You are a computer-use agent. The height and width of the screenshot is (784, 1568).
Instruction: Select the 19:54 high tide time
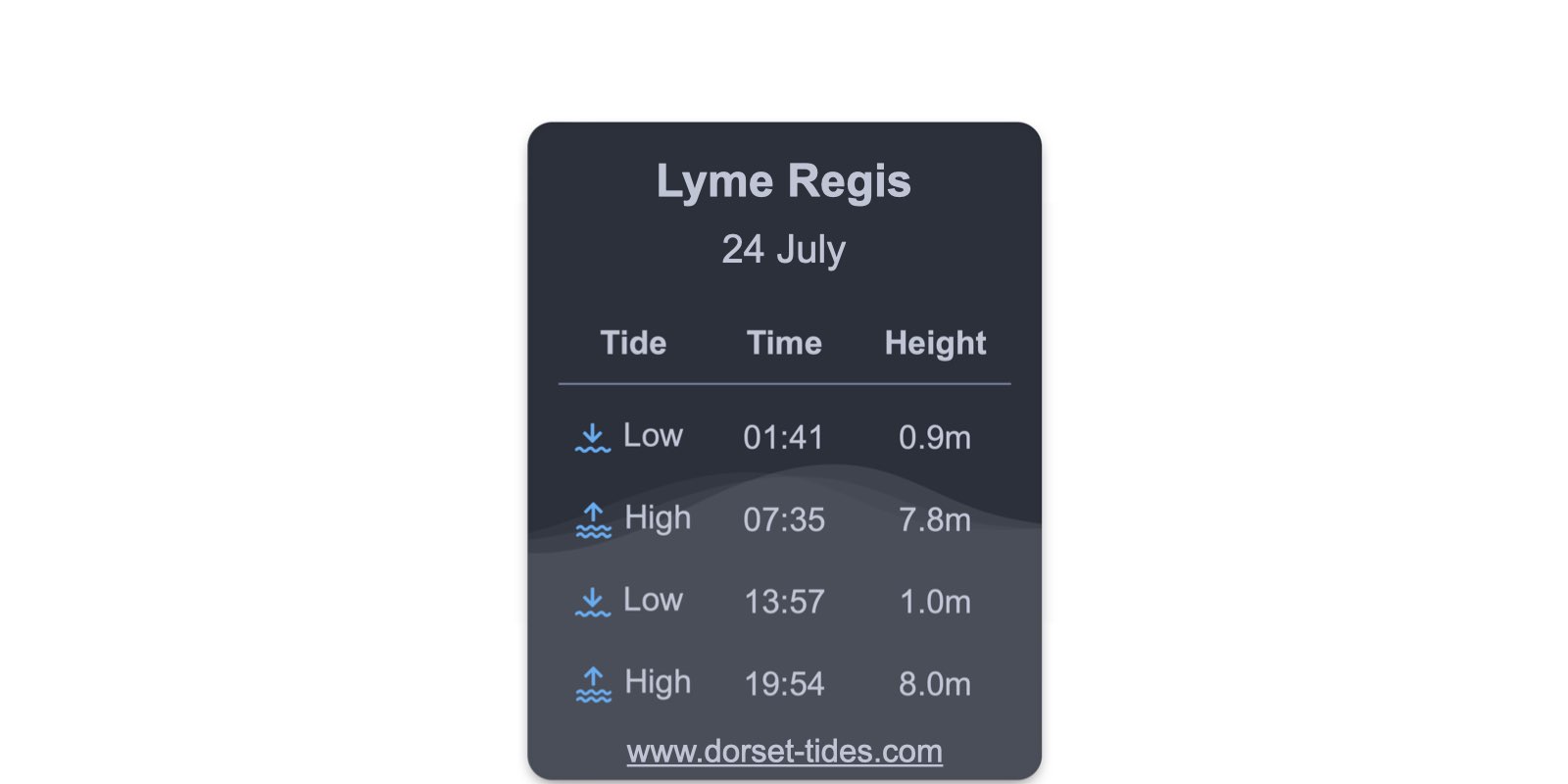pyautogui.click(x=784, y=684)
